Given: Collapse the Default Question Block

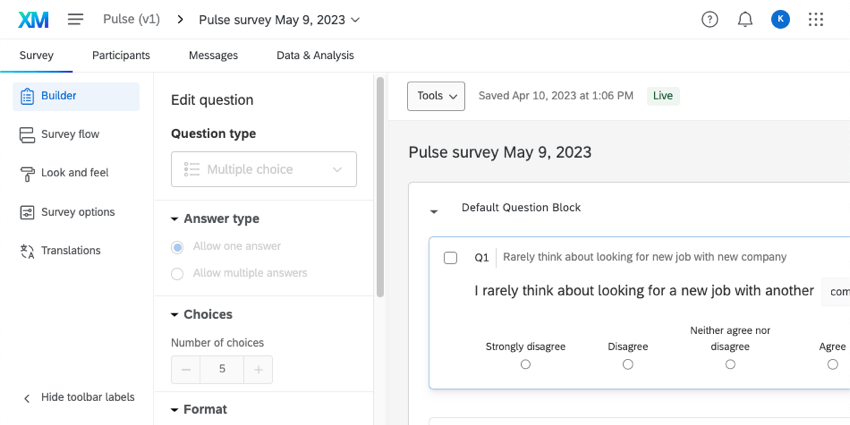Looking at the screenshot, I should click(x=434, y=211).
